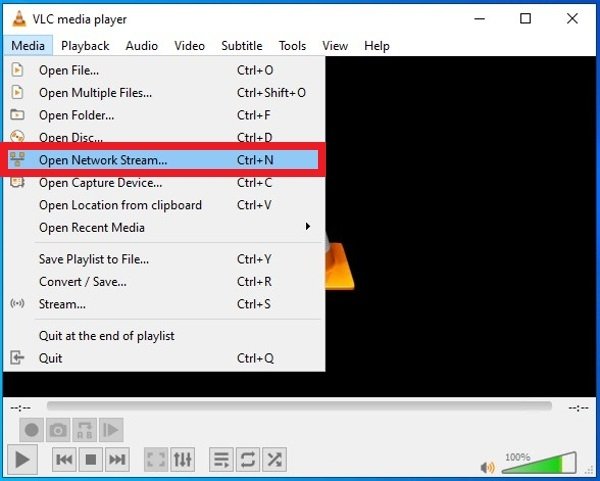The image size is (600, 481).
Task: Click the red Record button
Action: pos(31,430)
